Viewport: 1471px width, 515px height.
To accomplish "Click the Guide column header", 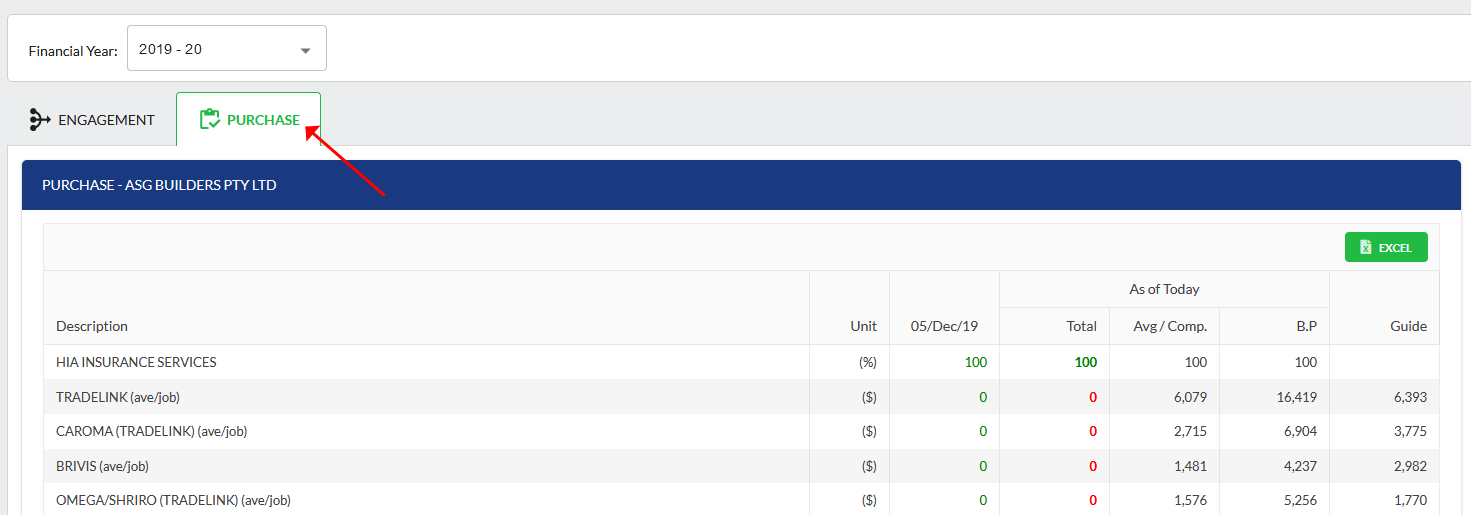I will tap(1408, 326).
